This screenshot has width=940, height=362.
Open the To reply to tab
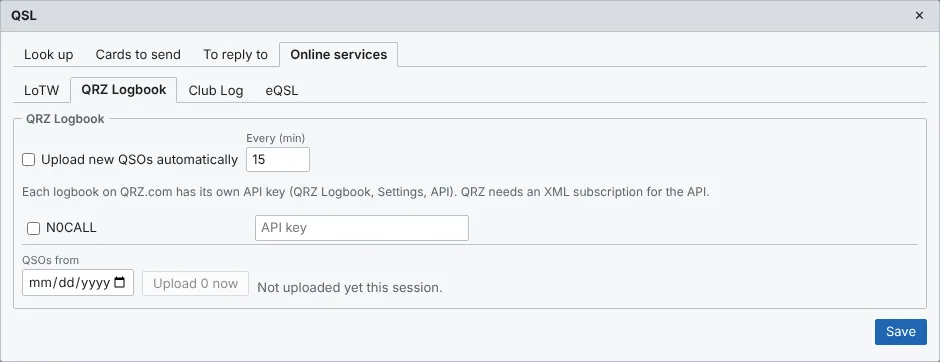[235, 55]
